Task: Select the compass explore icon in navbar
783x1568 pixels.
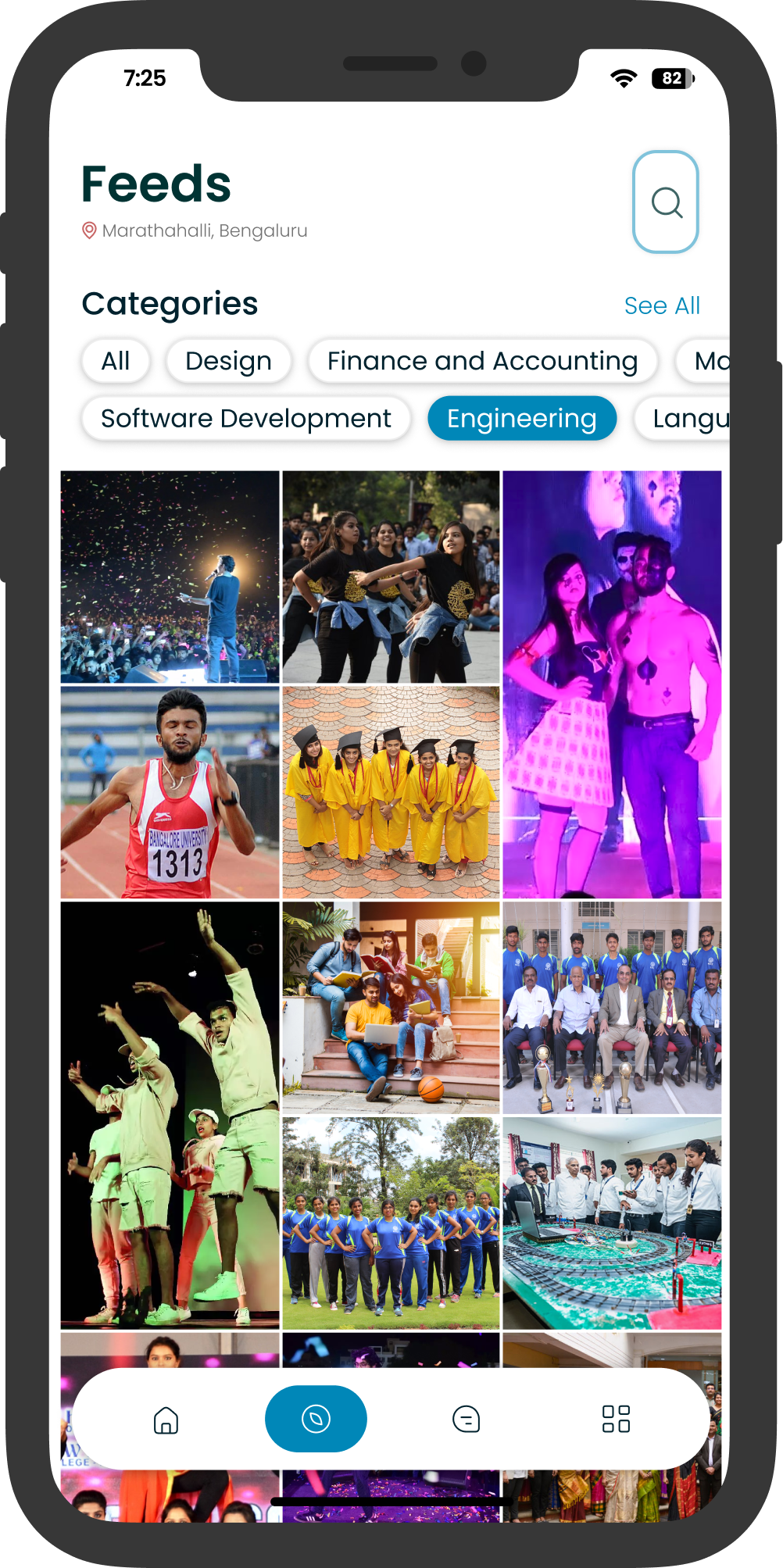Action: pos(316,1419)
